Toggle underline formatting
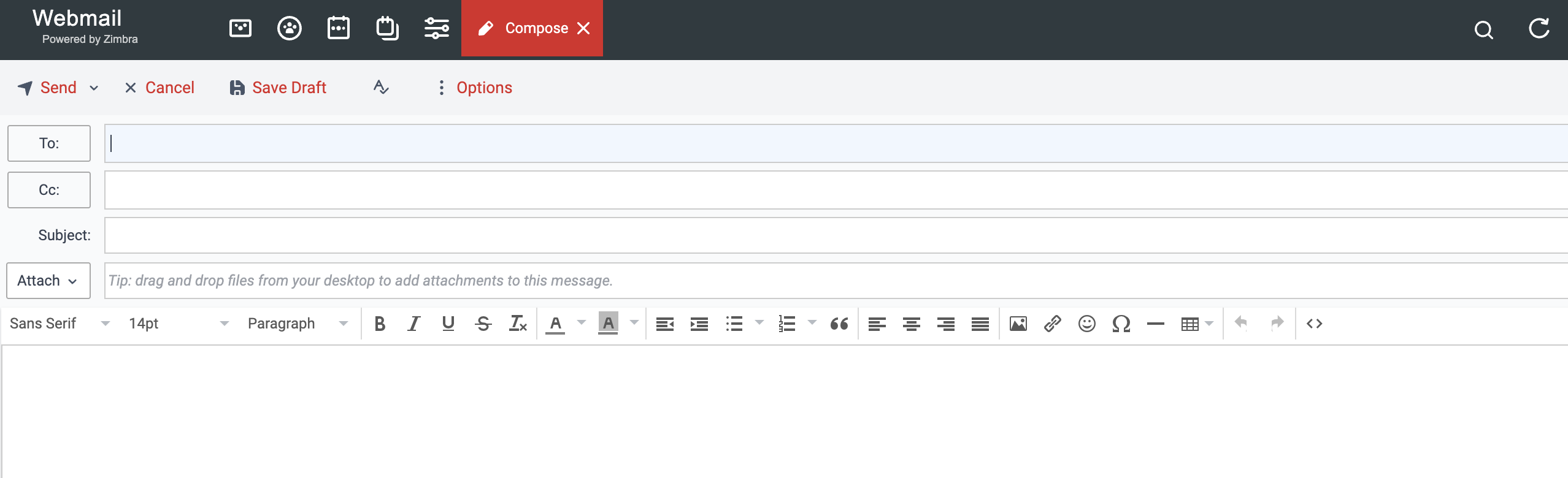Screen dimensions: 1568x478 pos(448,324)
